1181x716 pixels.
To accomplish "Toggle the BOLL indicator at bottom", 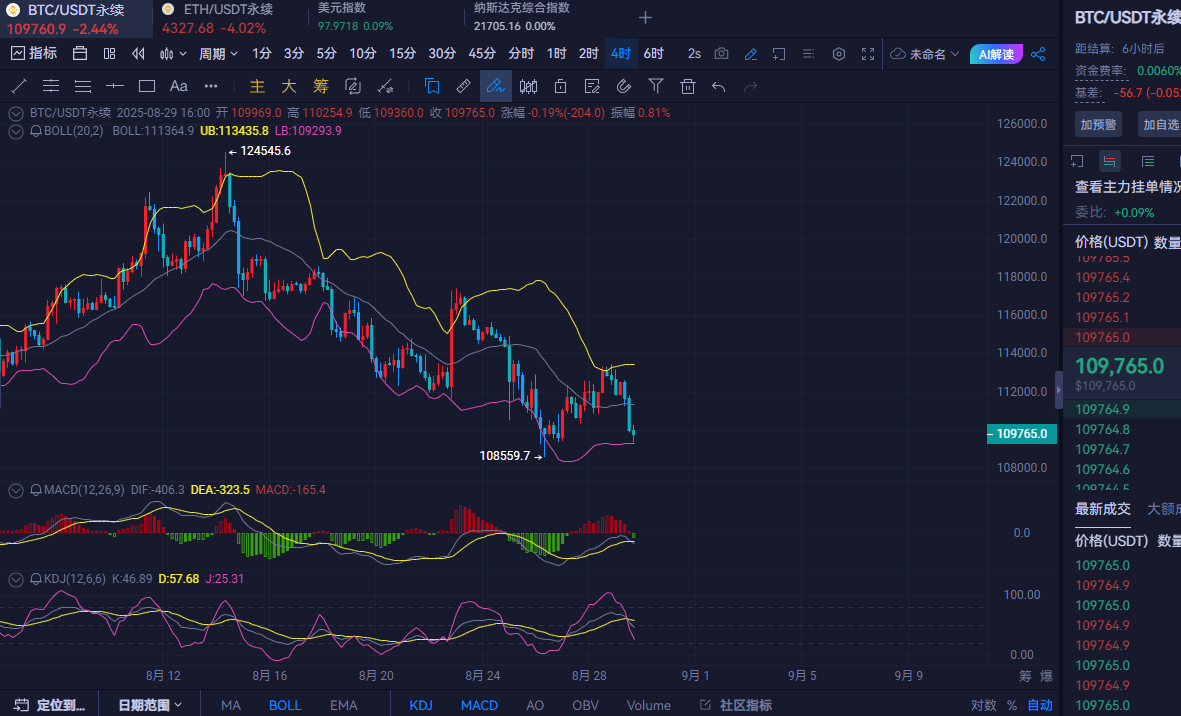I will pos(285,705).
